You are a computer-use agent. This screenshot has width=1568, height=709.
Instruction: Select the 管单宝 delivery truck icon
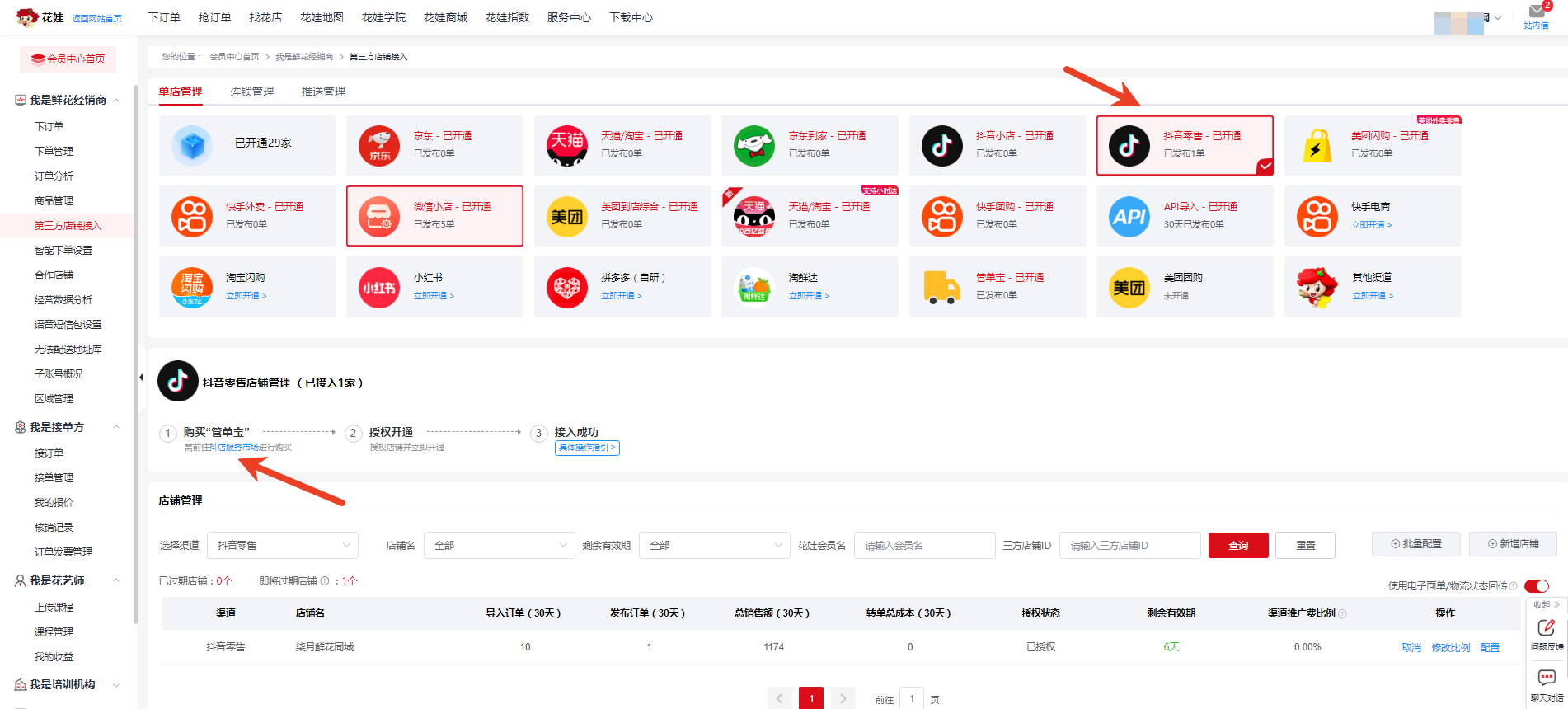point(941,288)
